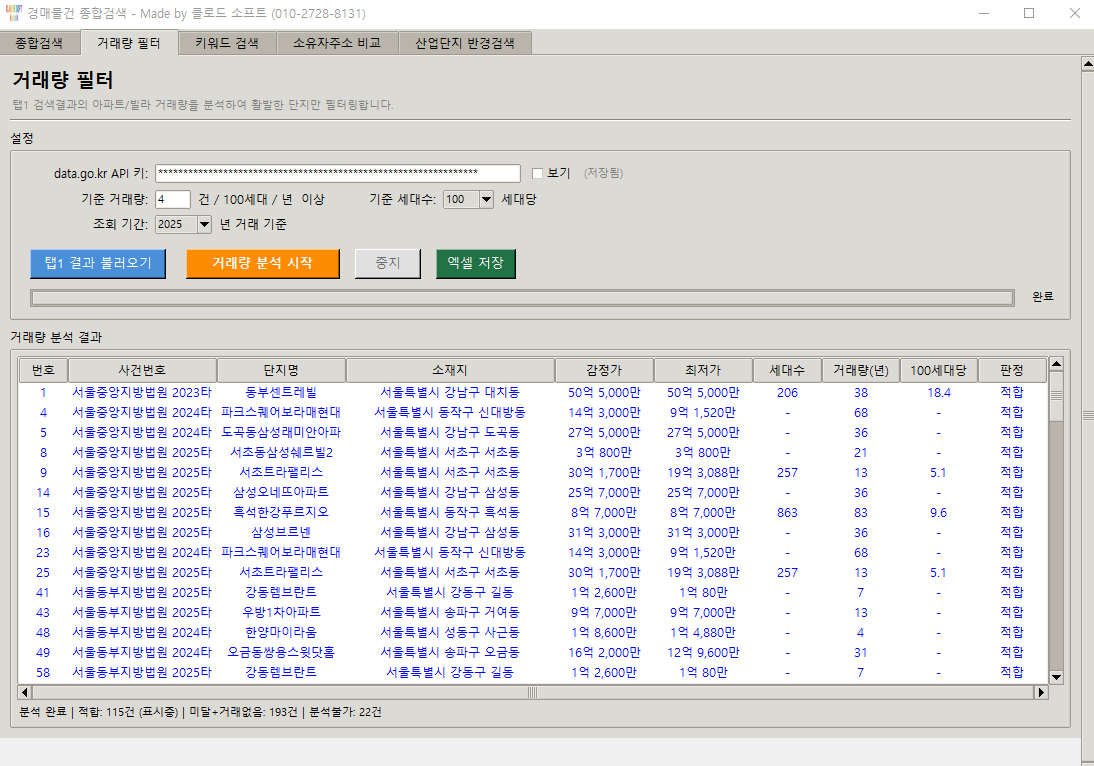
Task: Sort by the 감정가 column header
Action: point(603,371)
